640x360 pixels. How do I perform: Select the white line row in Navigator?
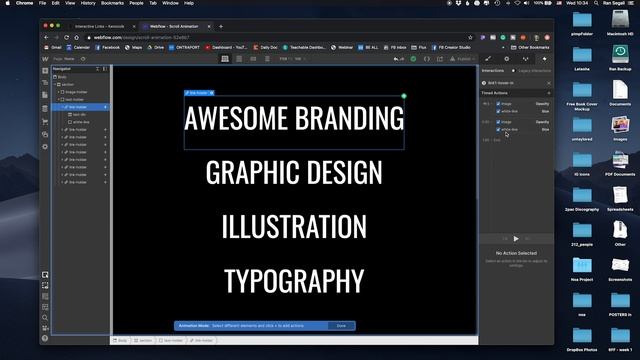tap(81, 122)
